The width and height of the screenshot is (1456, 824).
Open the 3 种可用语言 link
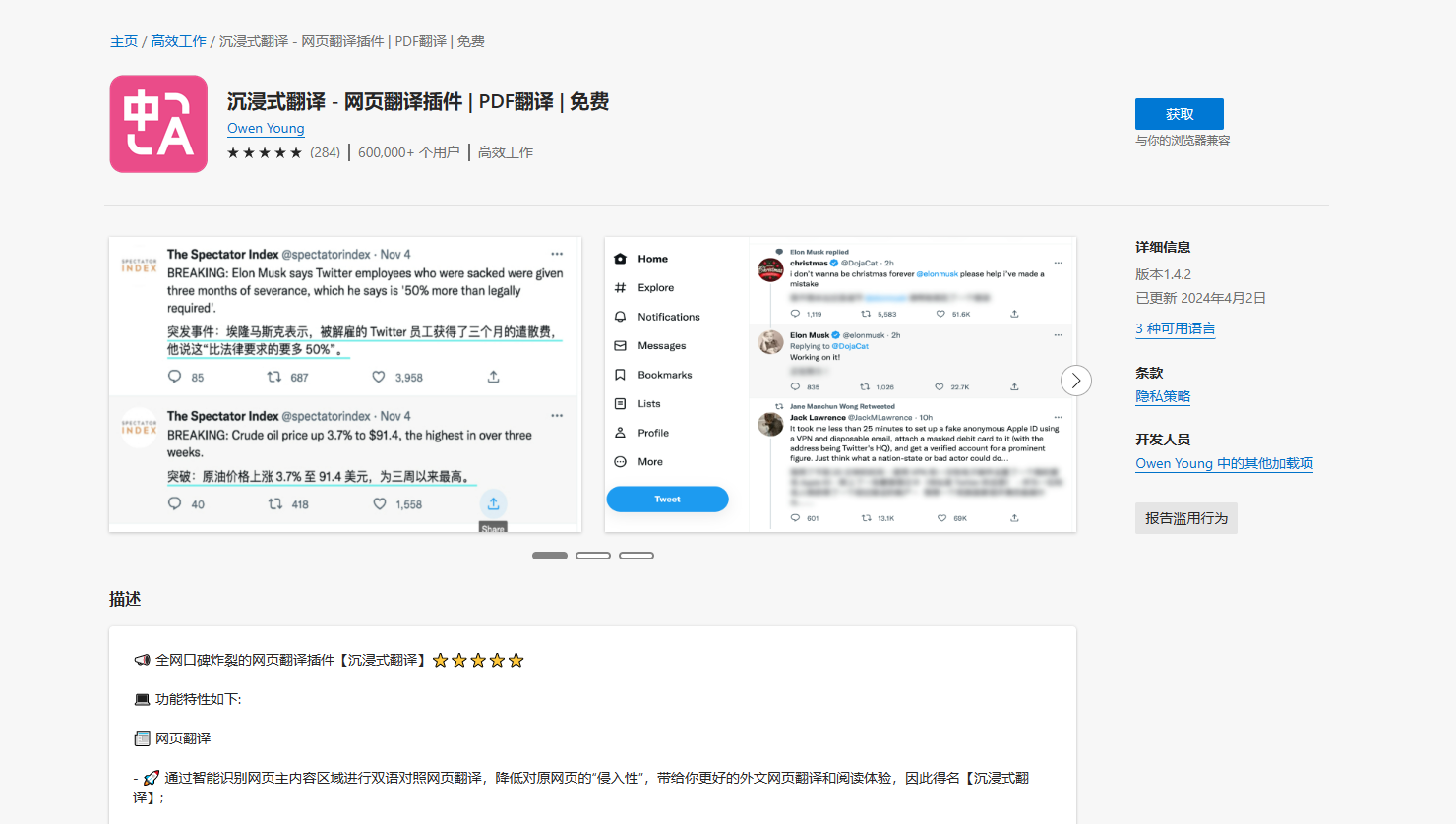pos(1176,328)
